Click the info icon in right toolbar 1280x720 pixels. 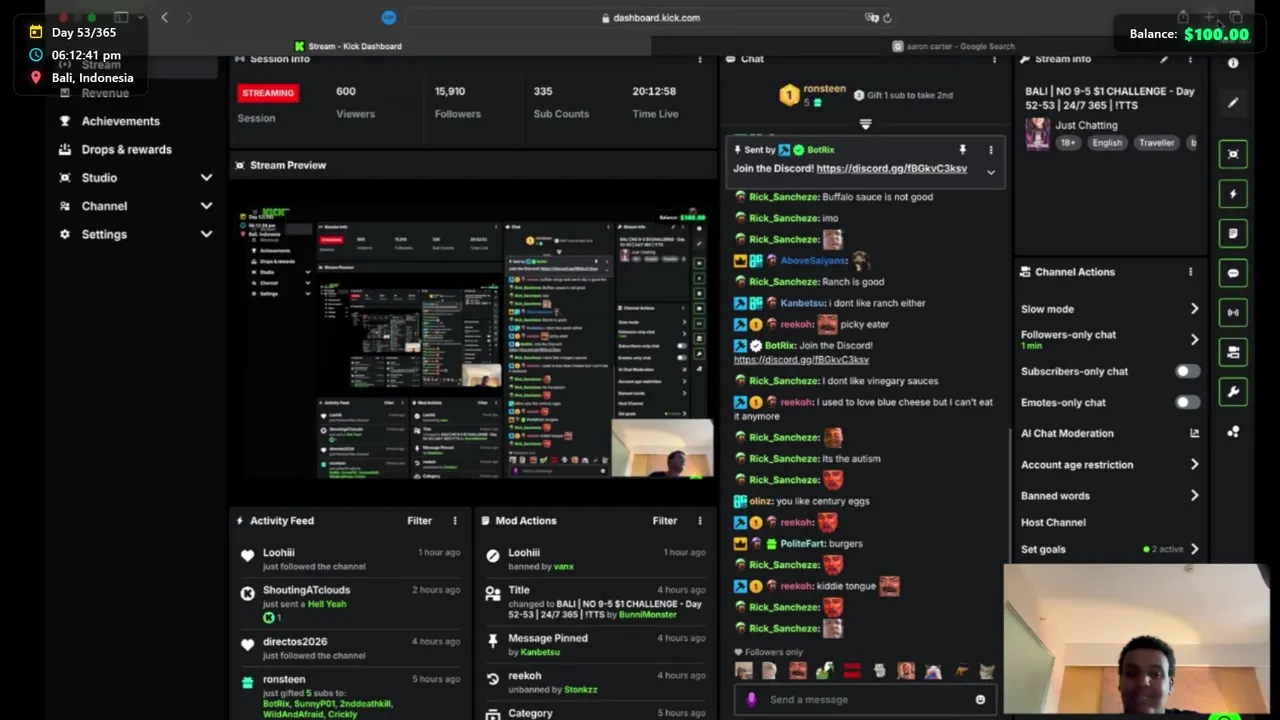pos(1233,63)
